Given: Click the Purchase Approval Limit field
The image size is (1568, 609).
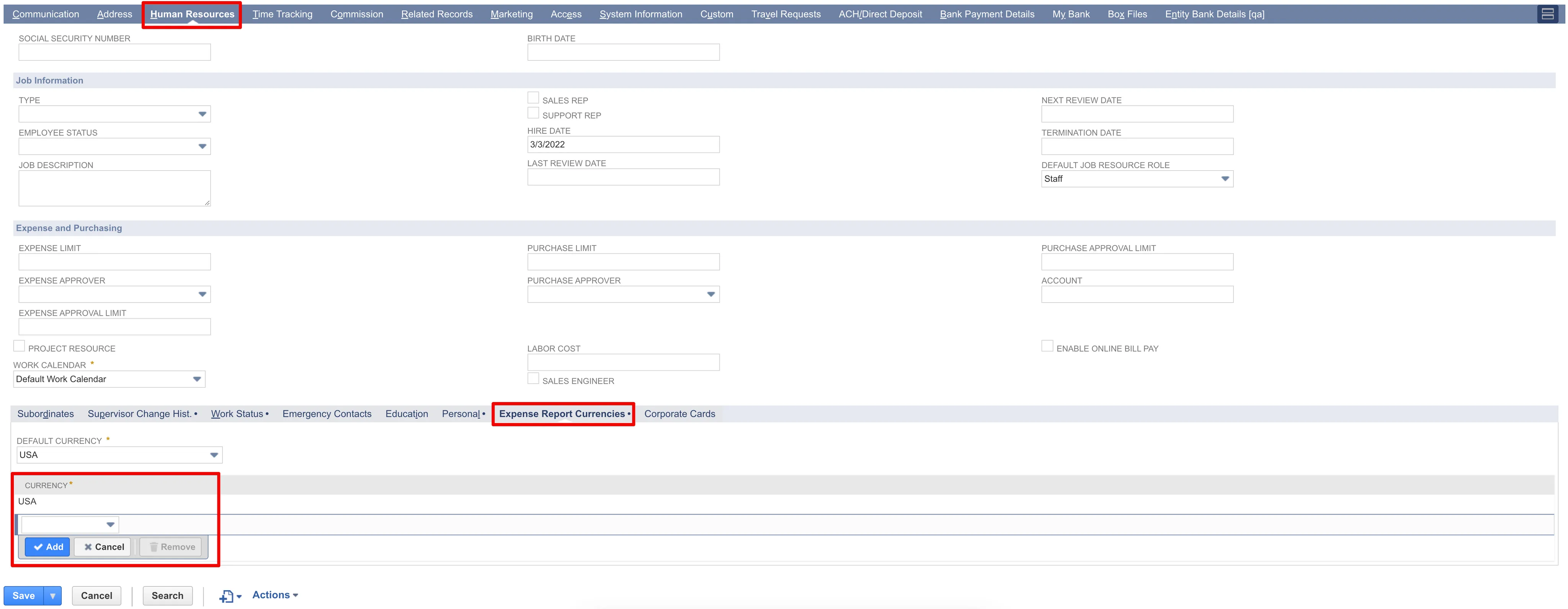Looking at the screenshot, I should pyautogui.click(x=1137, y=262).
